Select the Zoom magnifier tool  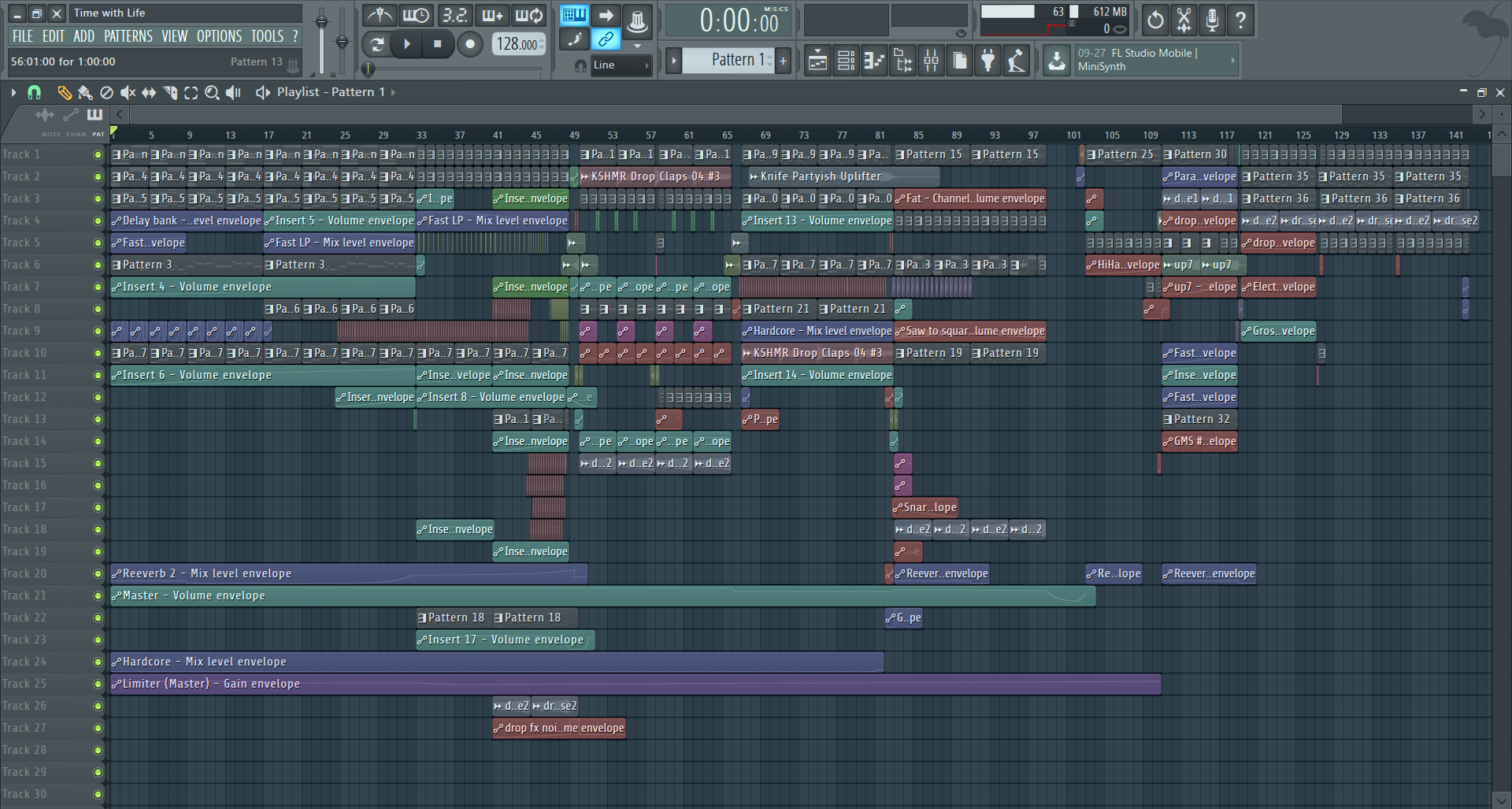click(212, 93)
